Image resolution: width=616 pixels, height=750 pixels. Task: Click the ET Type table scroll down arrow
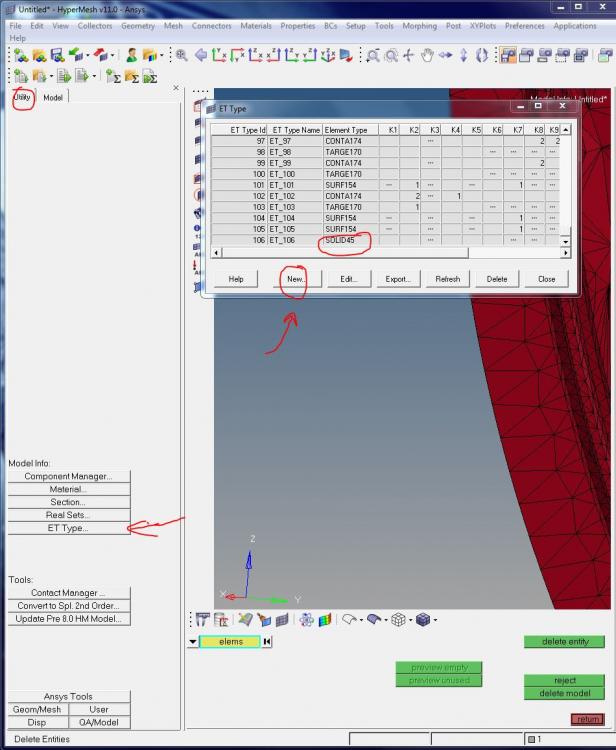pyautogui.click(x=565, y=242)
